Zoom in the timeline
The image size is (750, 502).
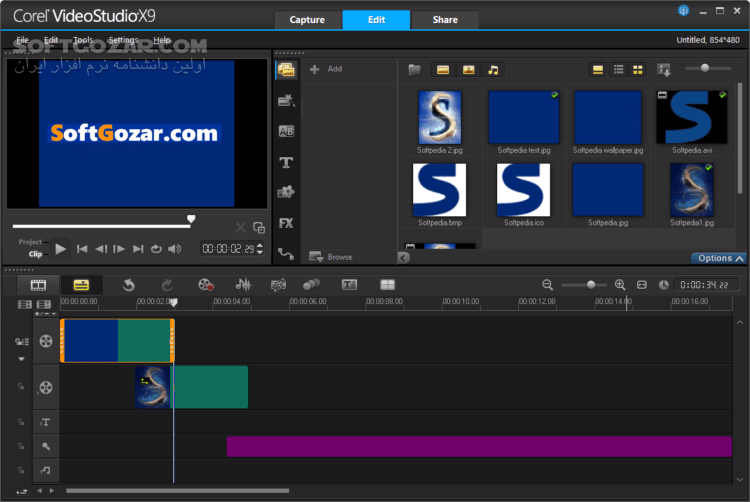tap(620, 285)
